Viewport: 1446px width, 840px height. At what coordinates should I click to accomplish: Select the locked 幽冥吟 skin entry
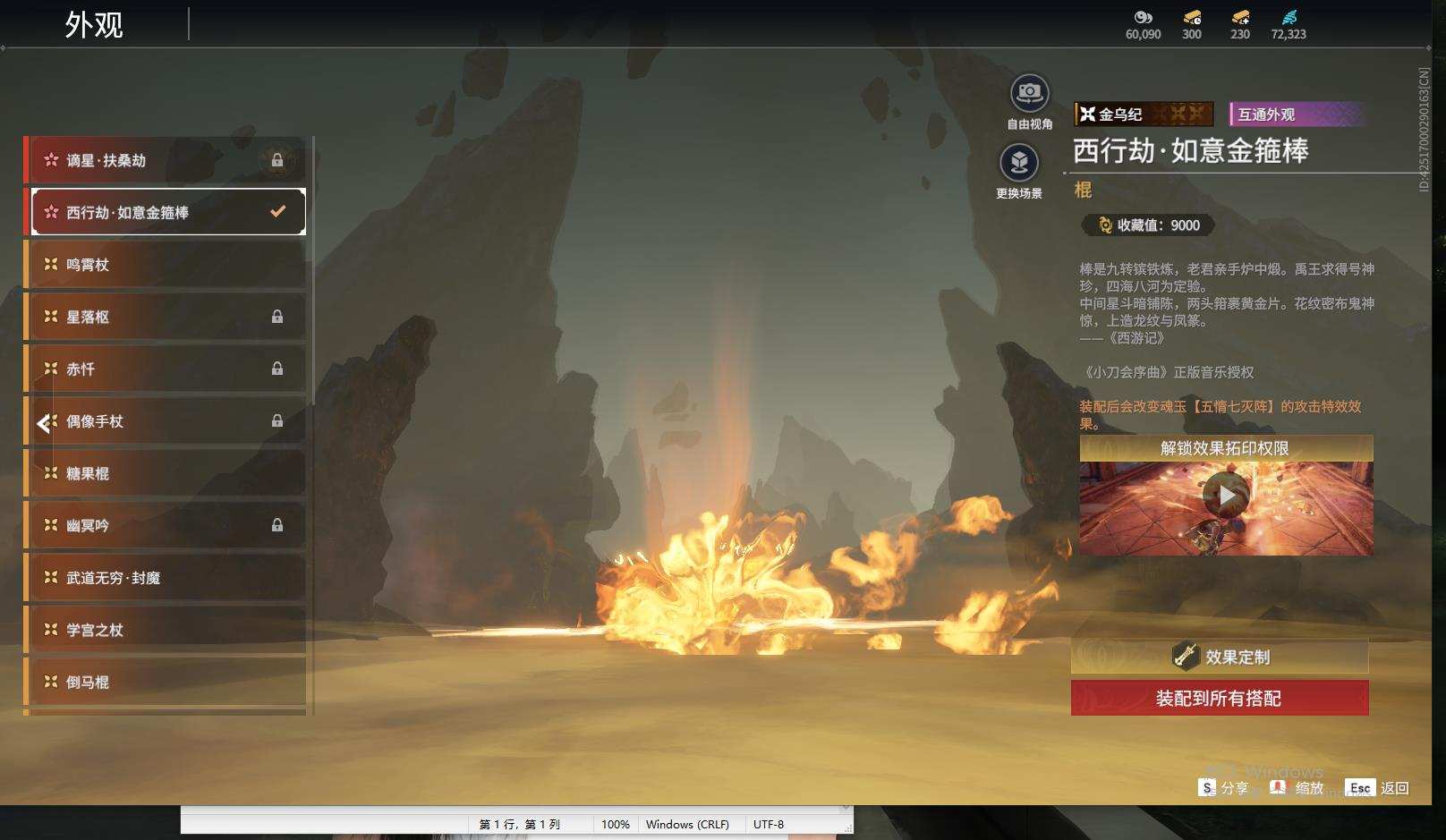[165, 525]
